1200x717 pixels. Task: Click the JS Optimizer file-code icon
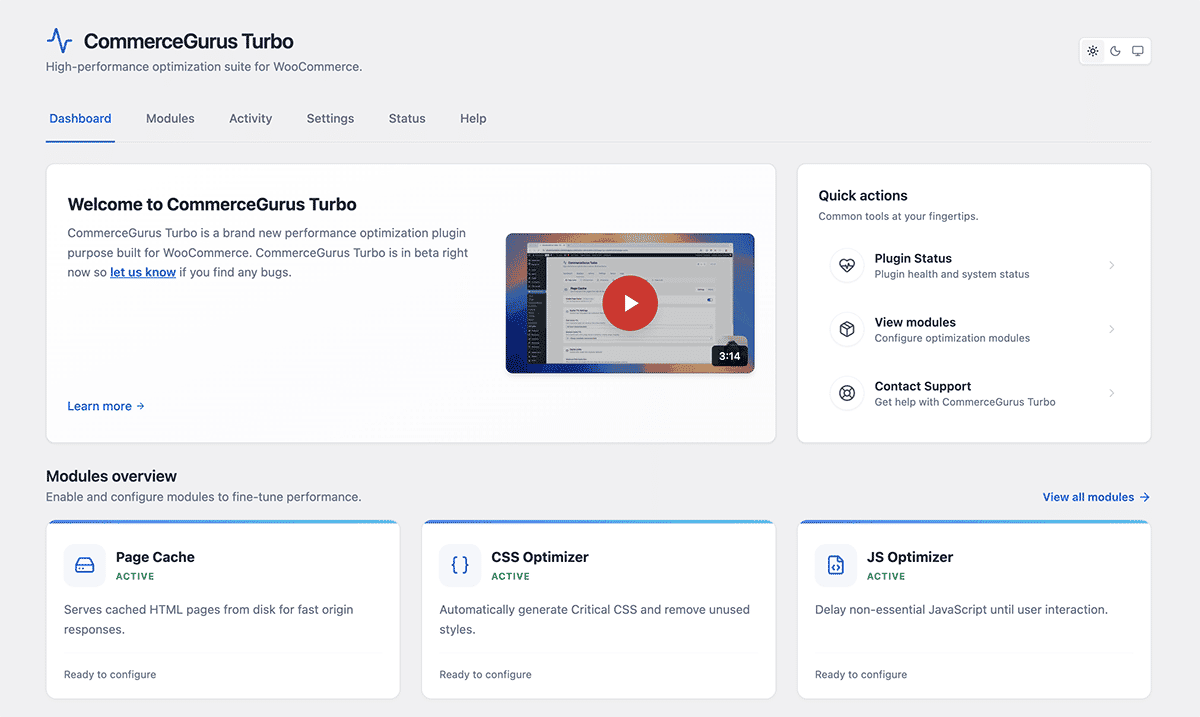(x=836, y=566)
